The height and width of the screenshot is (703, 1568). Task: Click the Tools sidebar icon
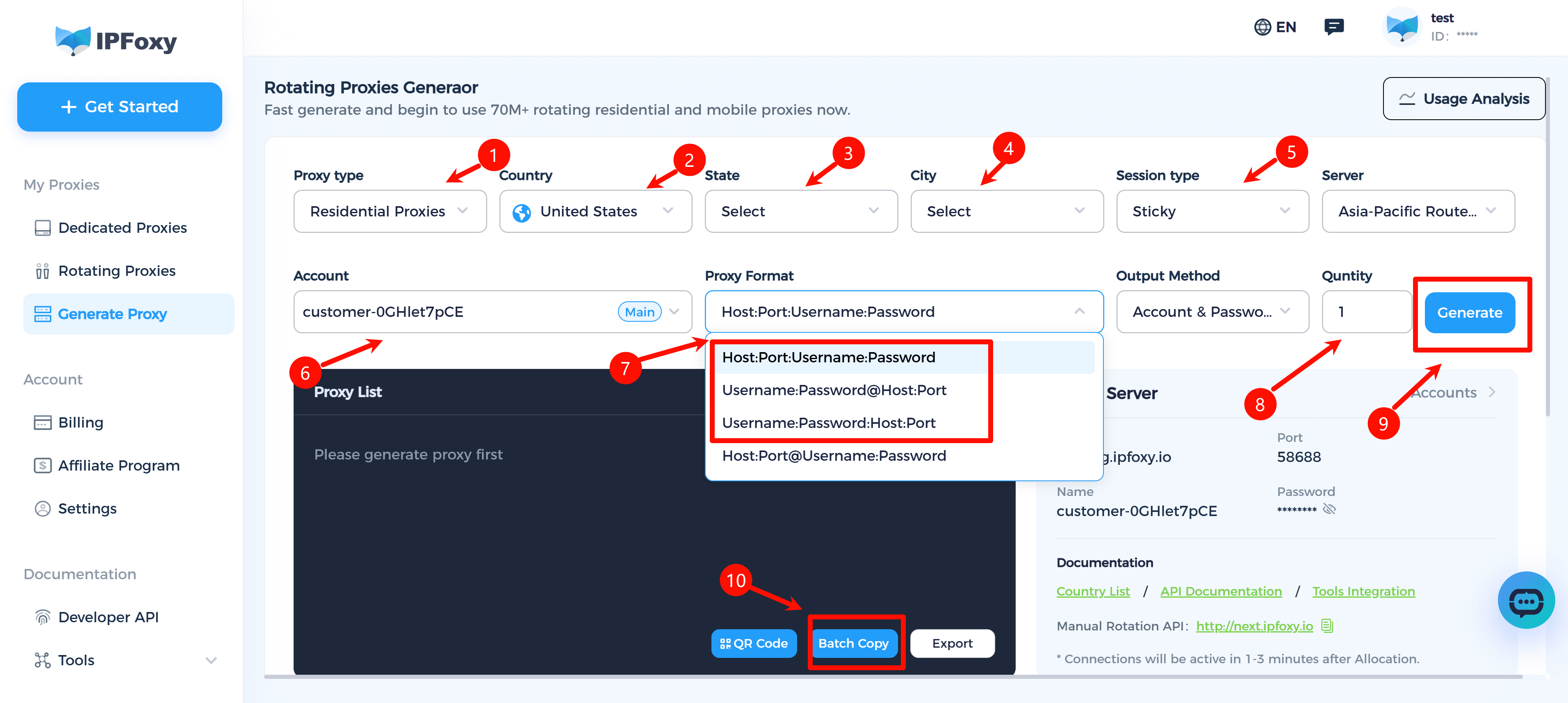click(x=43, y=660)
